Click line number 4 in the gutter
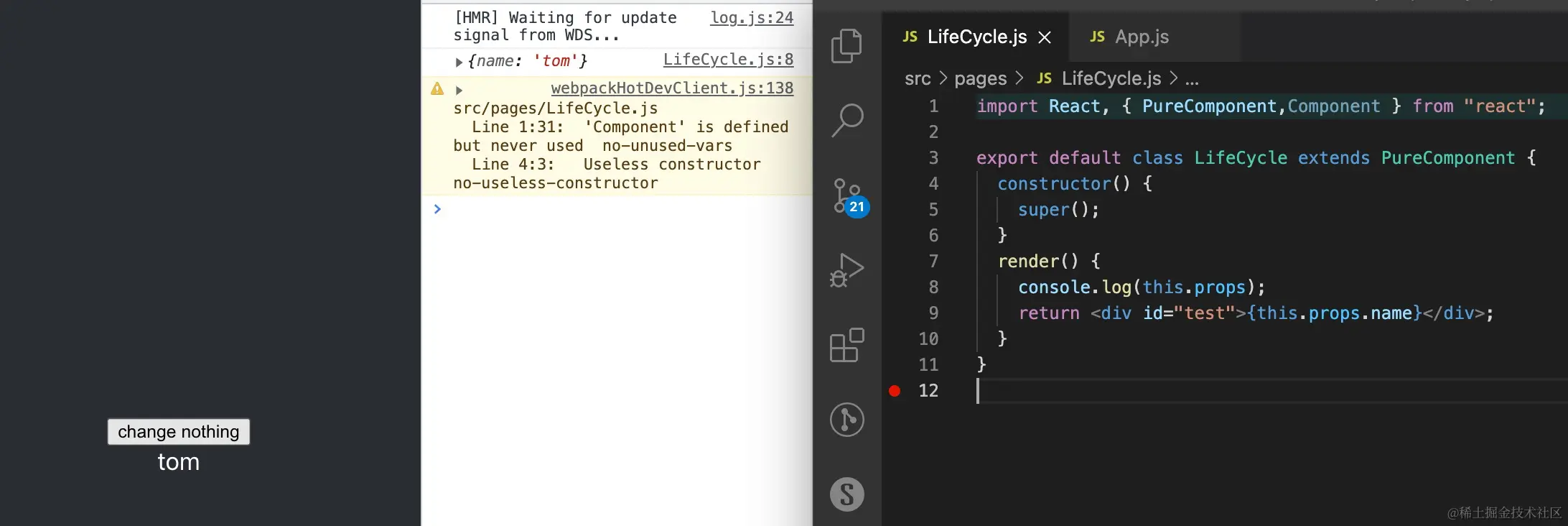Viewport: 1568px width, 526px height. [x=933, y=184]
